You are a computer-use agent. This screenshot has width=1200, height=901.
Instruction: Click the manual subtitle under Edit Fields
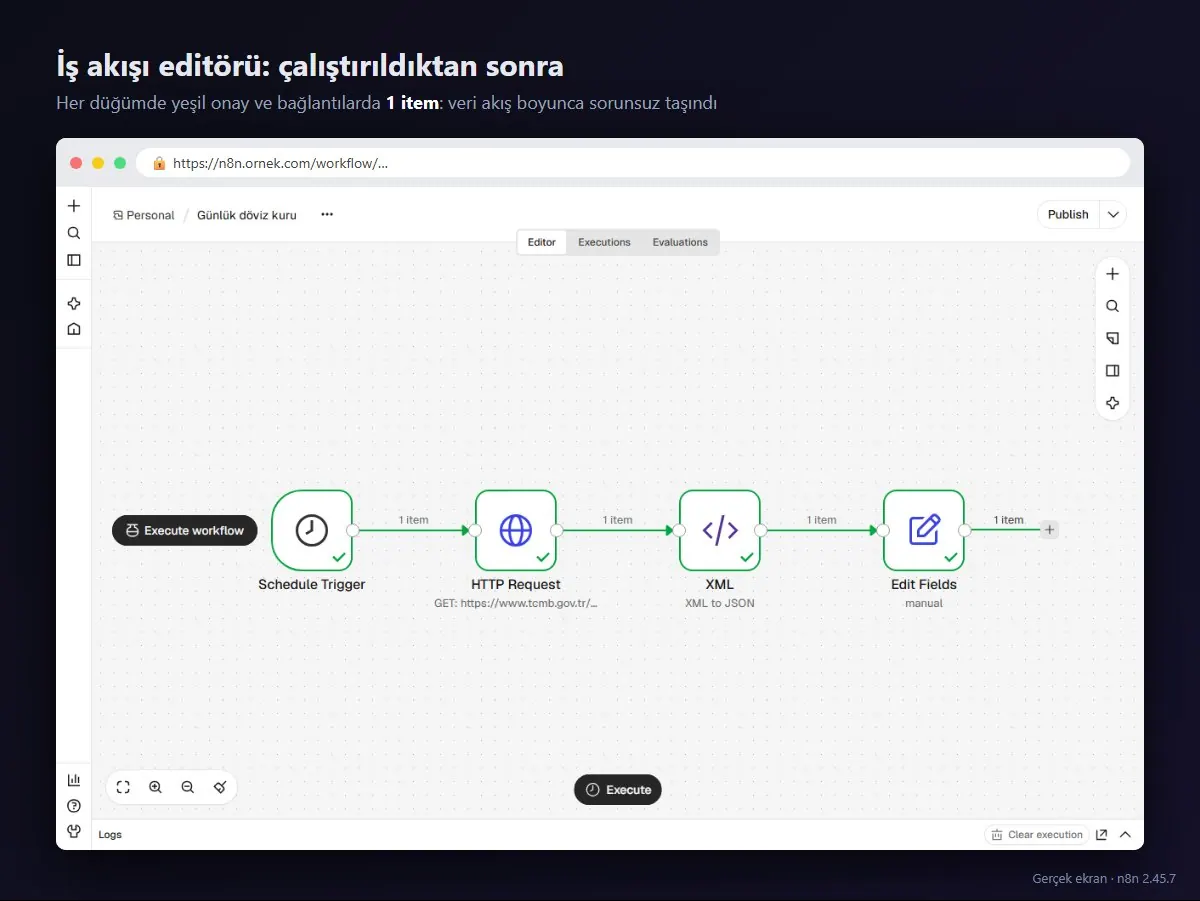coord(924,603)
